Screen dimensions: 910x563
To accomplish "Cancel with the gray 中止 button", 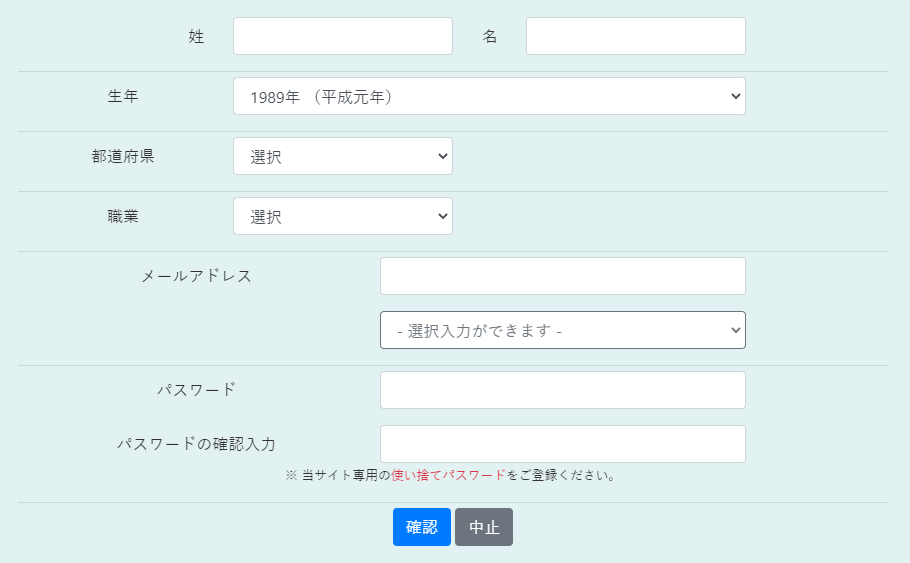I will pyautogui.click(x=484, y=527).
